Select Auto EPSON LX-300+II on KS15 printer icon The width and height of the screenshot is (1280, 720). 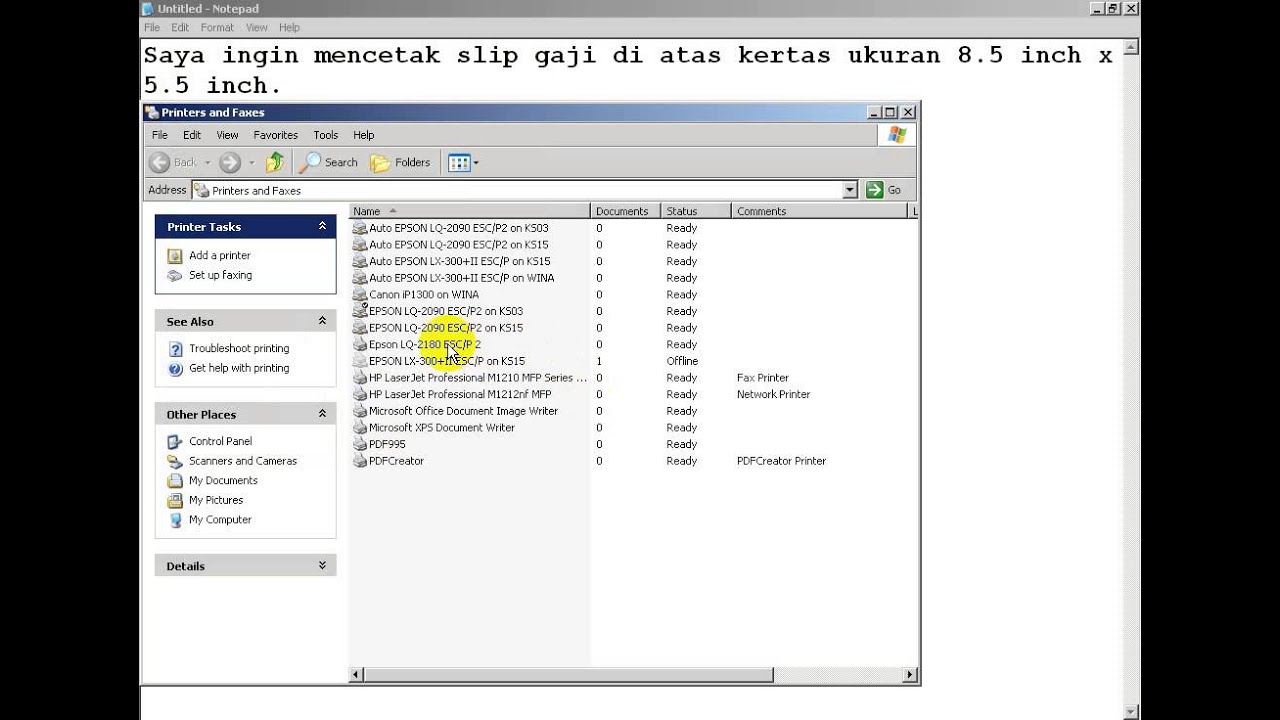(x=360, y=261)
